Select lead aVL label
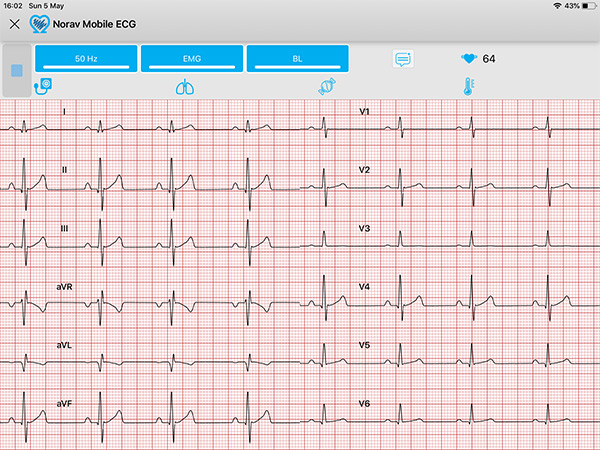This screenshot has width=600, height=450. click(64, 345)
